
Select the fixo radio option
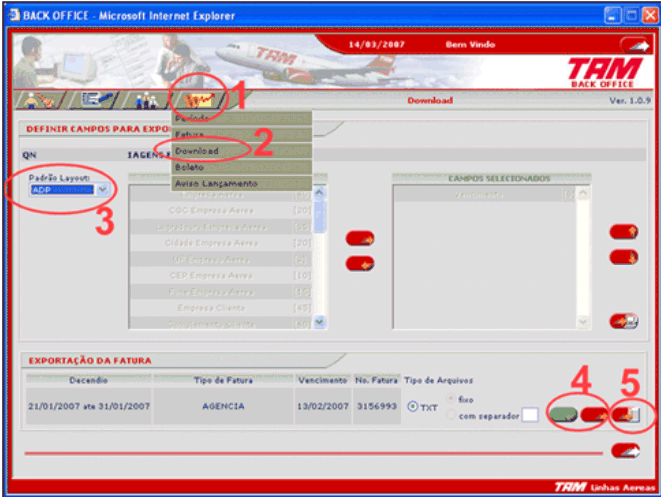pyautogui.click(x=451, y=399)
